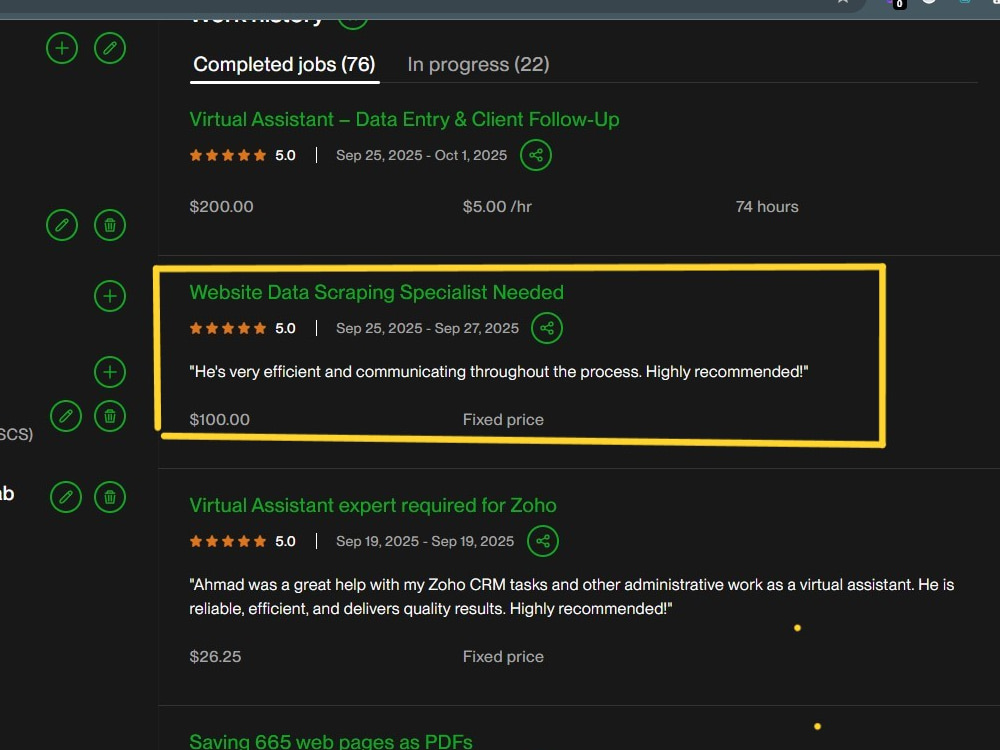Viewport: 1000px width, 750px height.
Task: Click the 'SCS)' text in the sidebar
Action: click(17, 434)
